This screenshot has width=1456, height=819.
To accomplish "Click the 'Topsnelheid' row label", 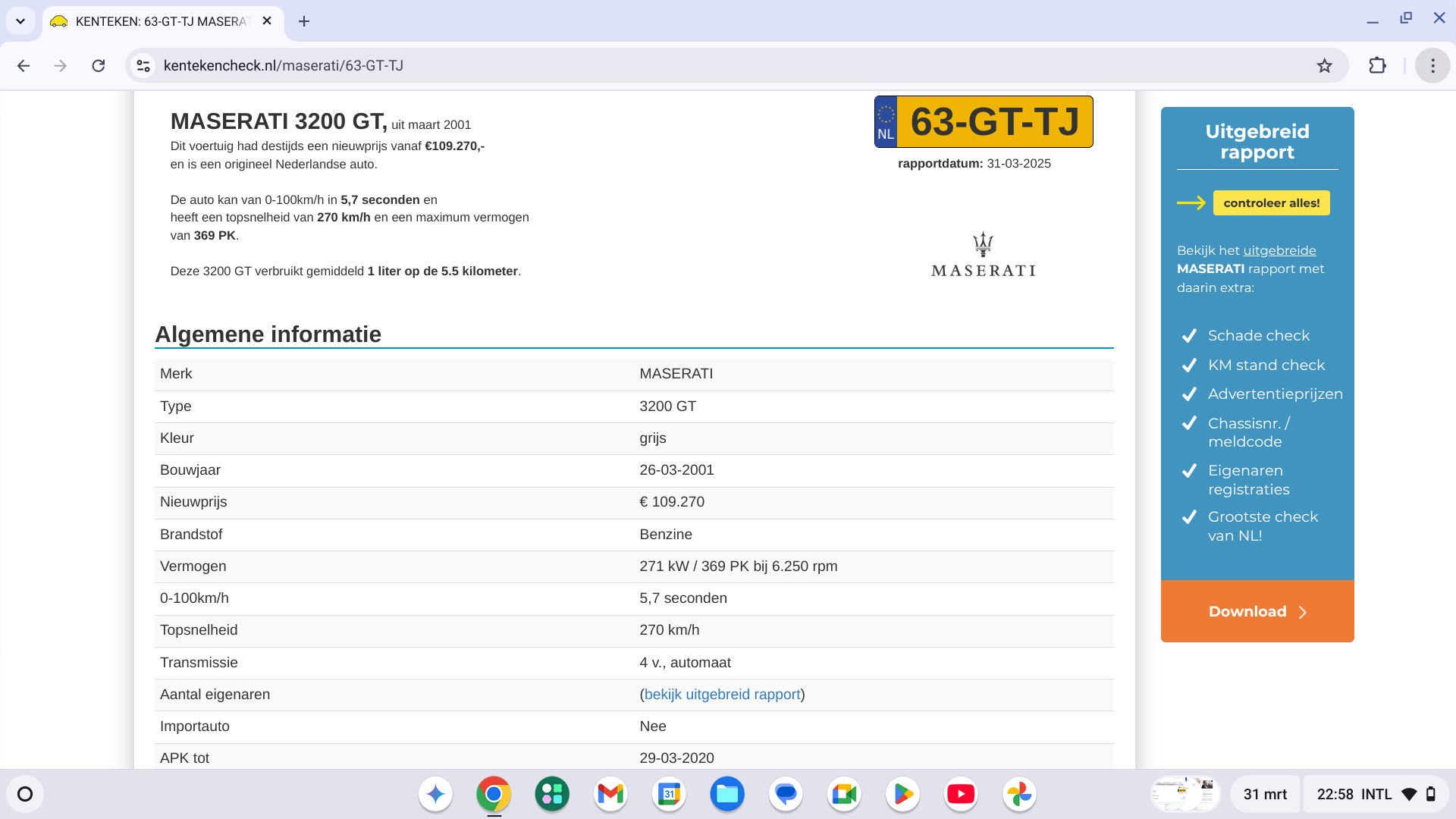I will (x=199, y=630).
